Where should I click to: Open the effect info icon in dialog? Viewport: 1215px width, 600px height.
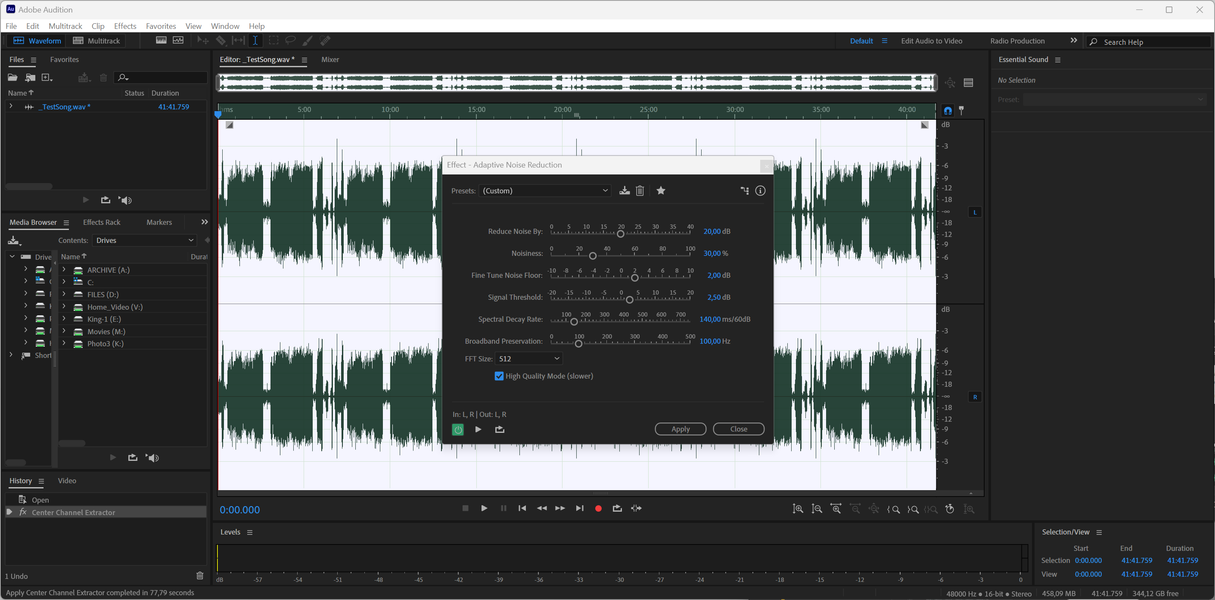[760, 191]
